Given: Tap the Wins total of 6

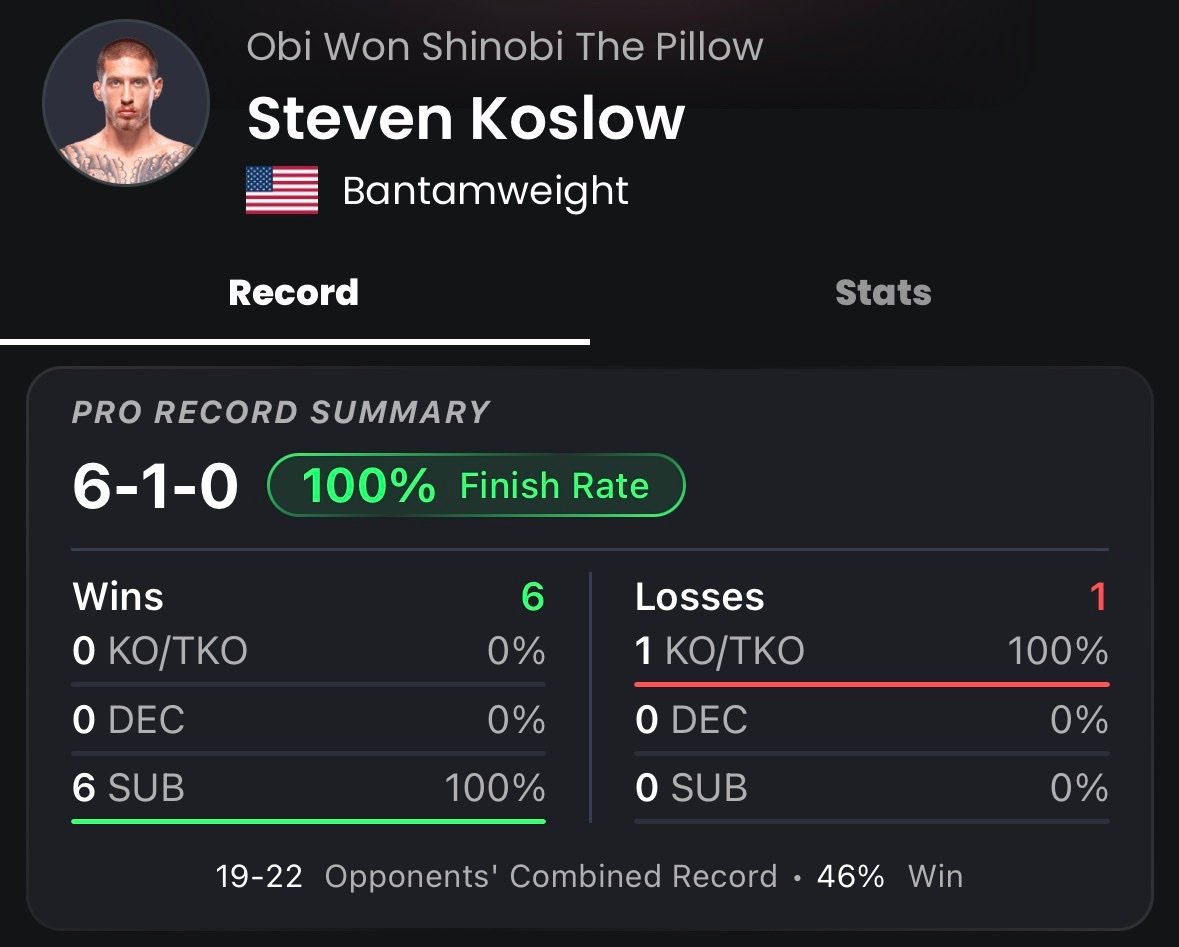Looking at the screenshot, I should tap(532, 596).
